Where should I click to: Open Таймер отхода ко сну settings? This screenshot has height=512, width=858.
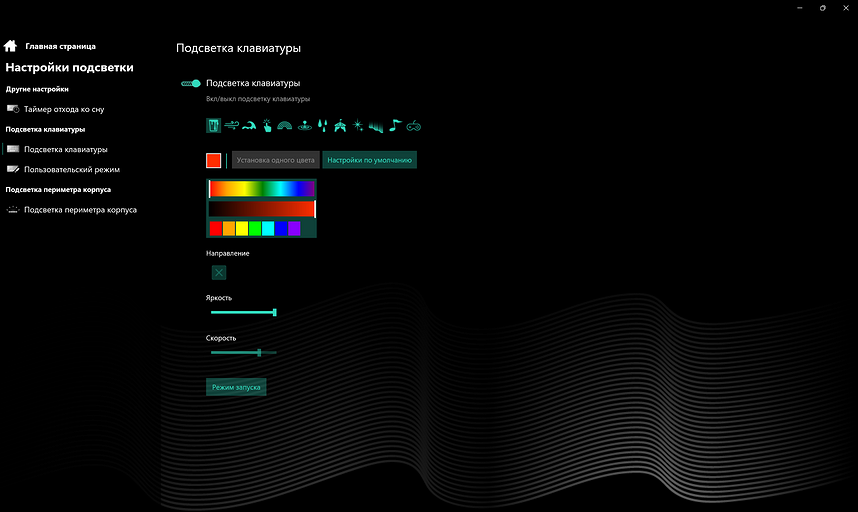pyautogui.click(x=64, y=108)
